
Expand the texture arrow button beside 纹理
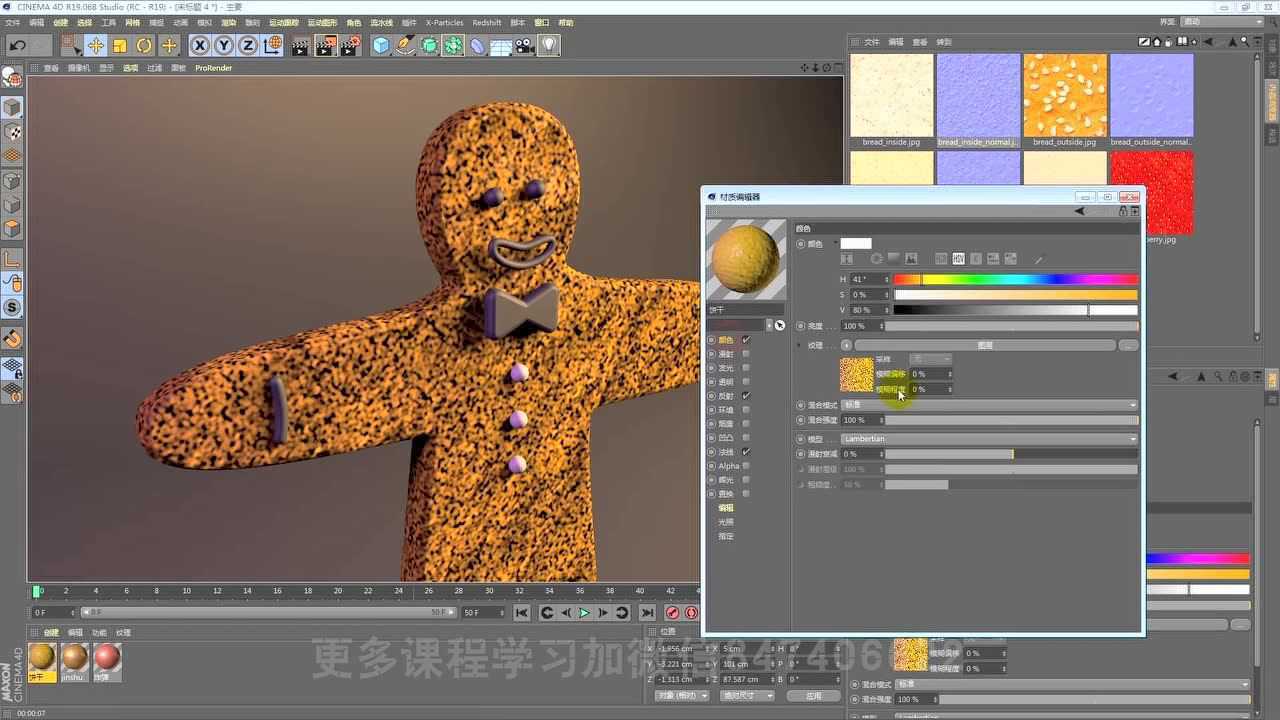point(846,345)
